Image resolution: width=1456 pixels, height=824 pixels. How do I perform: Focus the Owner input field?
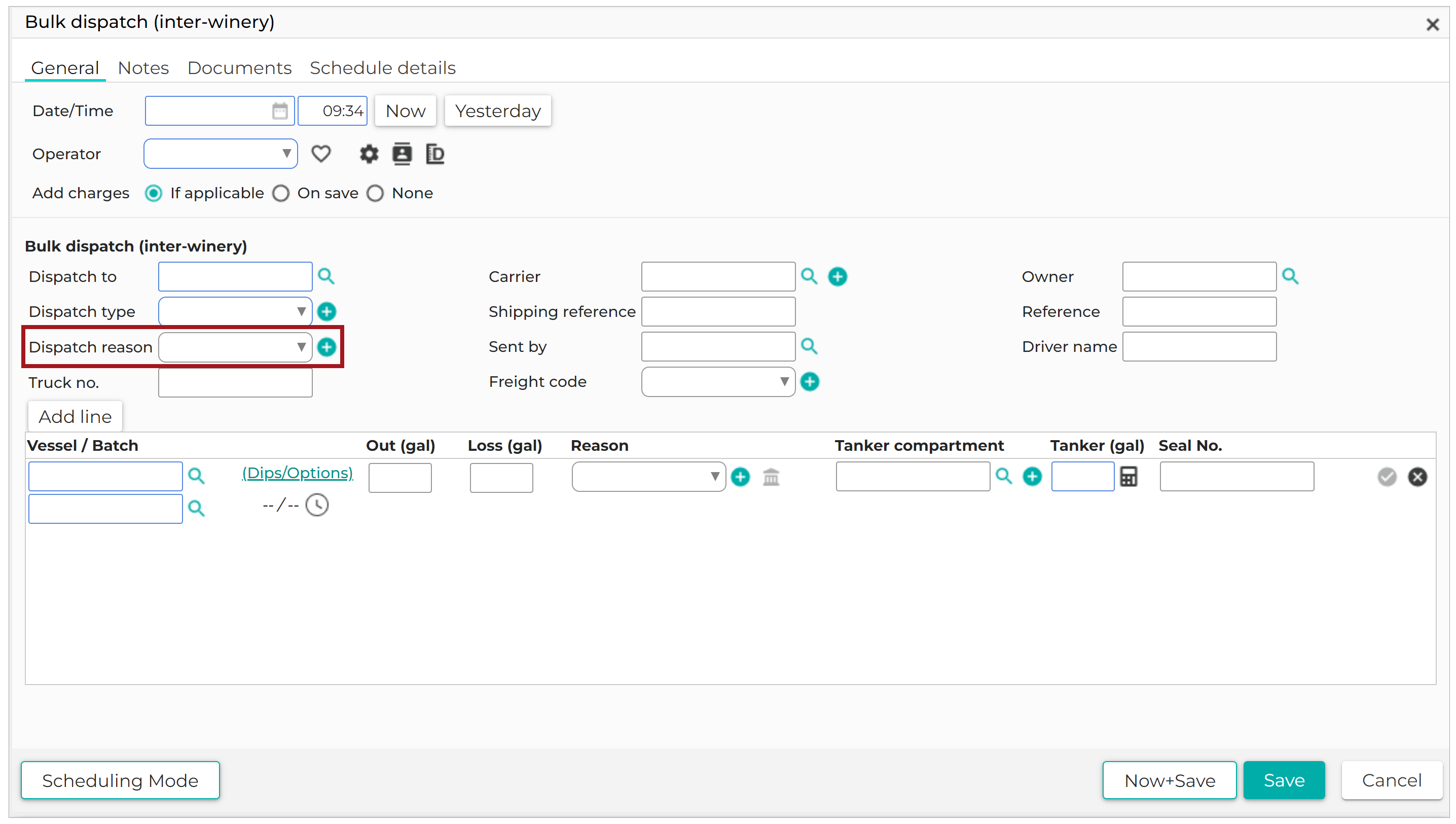click(x=1199, y=277)
